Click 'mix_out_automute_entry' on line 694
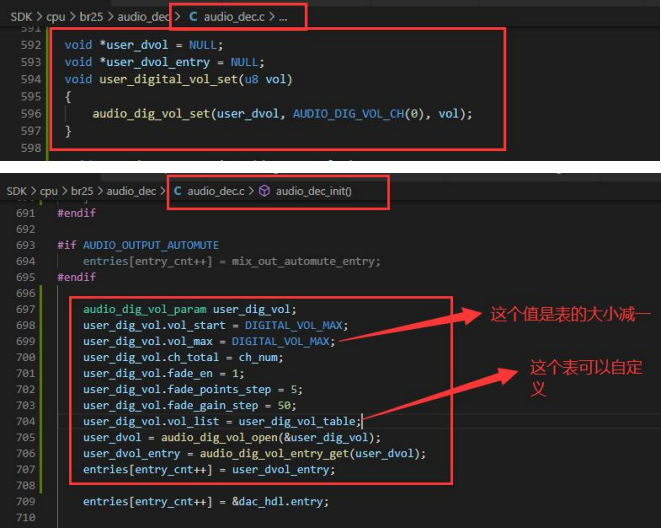Viewport: 661px width, 528px height. coord(304,261)
